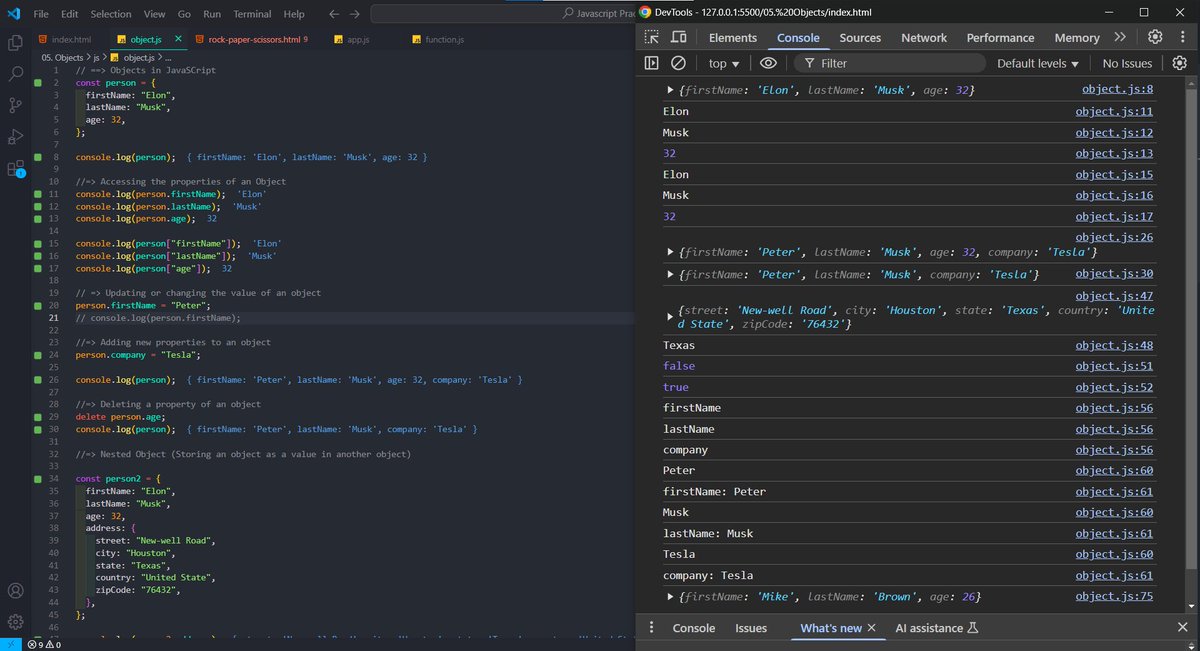
Task: Click the 'company: Tesla' console output line
Action: (708, 575)
